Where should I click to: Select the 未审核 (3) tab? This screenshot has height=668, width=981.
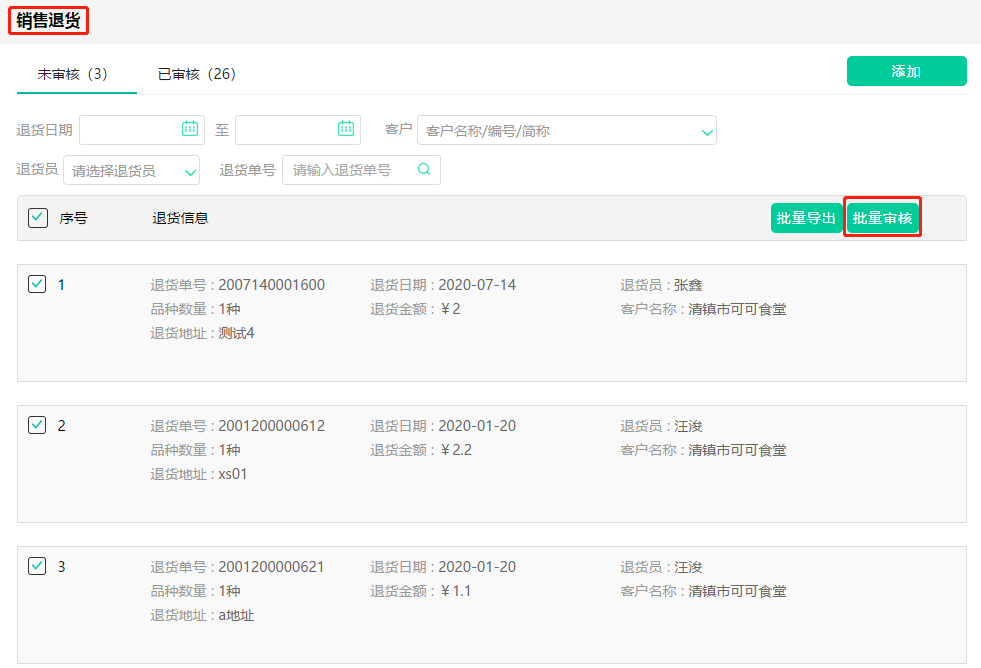coord(72,74)
